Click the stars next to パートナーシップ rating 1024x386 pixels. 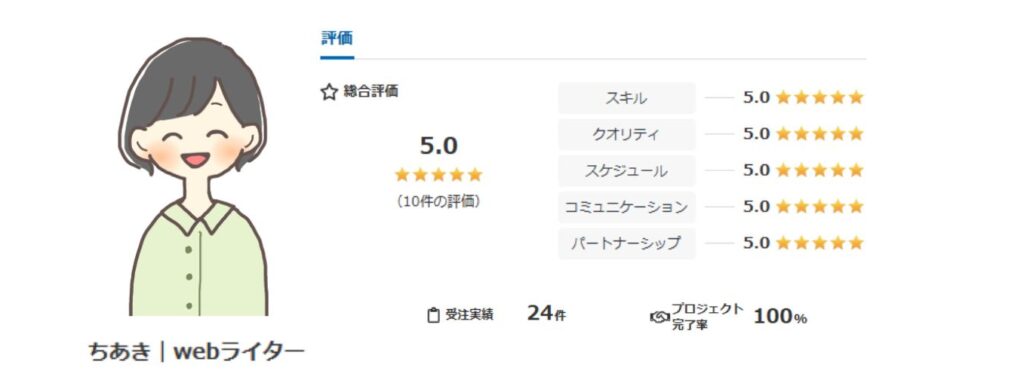[820, 244]
